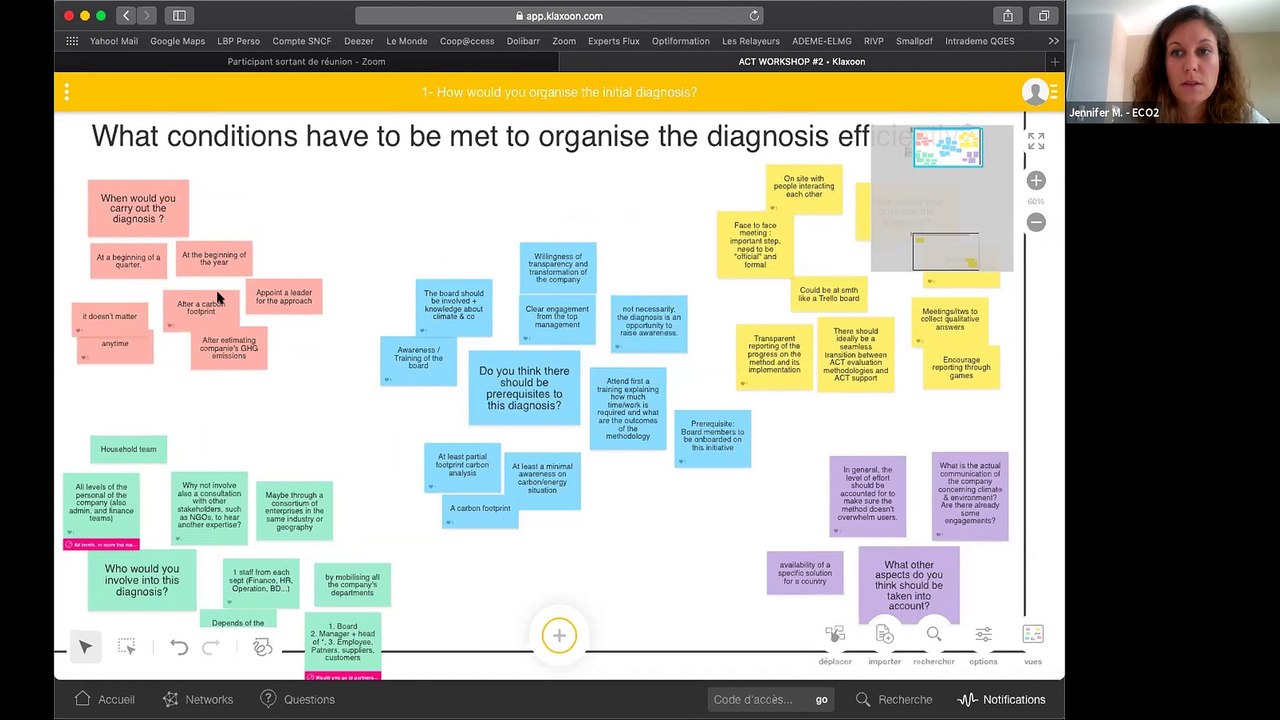Screen dimensions: 1280x720
Task: Expand hidden bookmarks with the chevrons
Action: 1053,41
